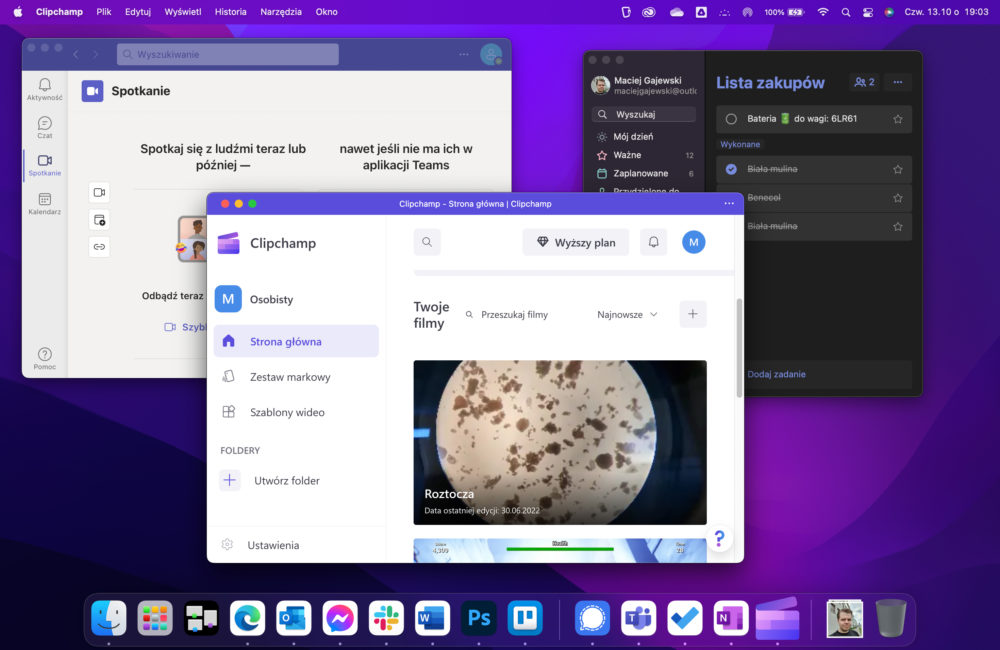Open Clipchamp notifications bell
The height and width of the screenshot is (650, 1000).
(653, 242)
